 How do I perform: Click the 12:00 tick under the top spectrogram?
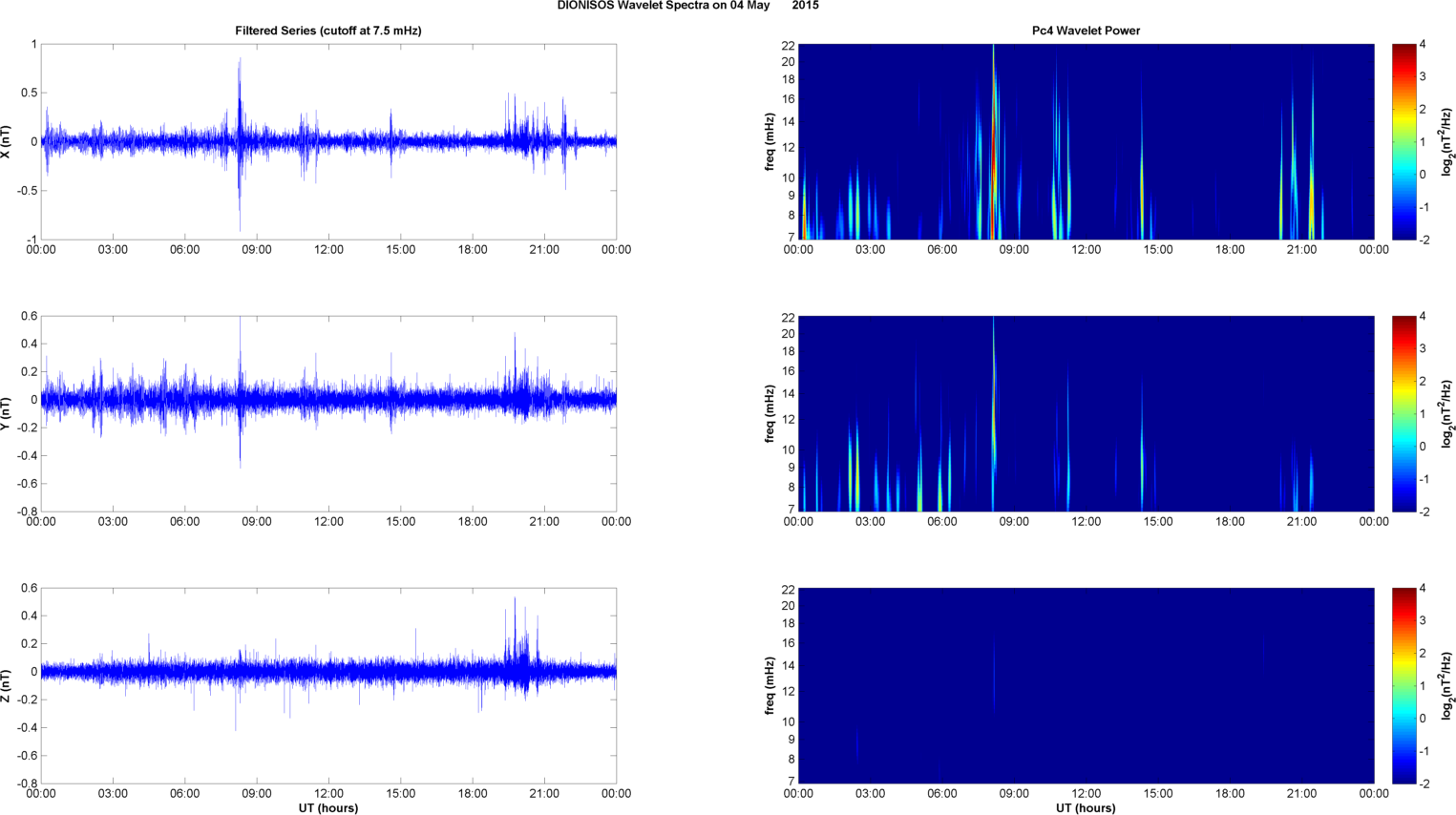pos(1086,250)
